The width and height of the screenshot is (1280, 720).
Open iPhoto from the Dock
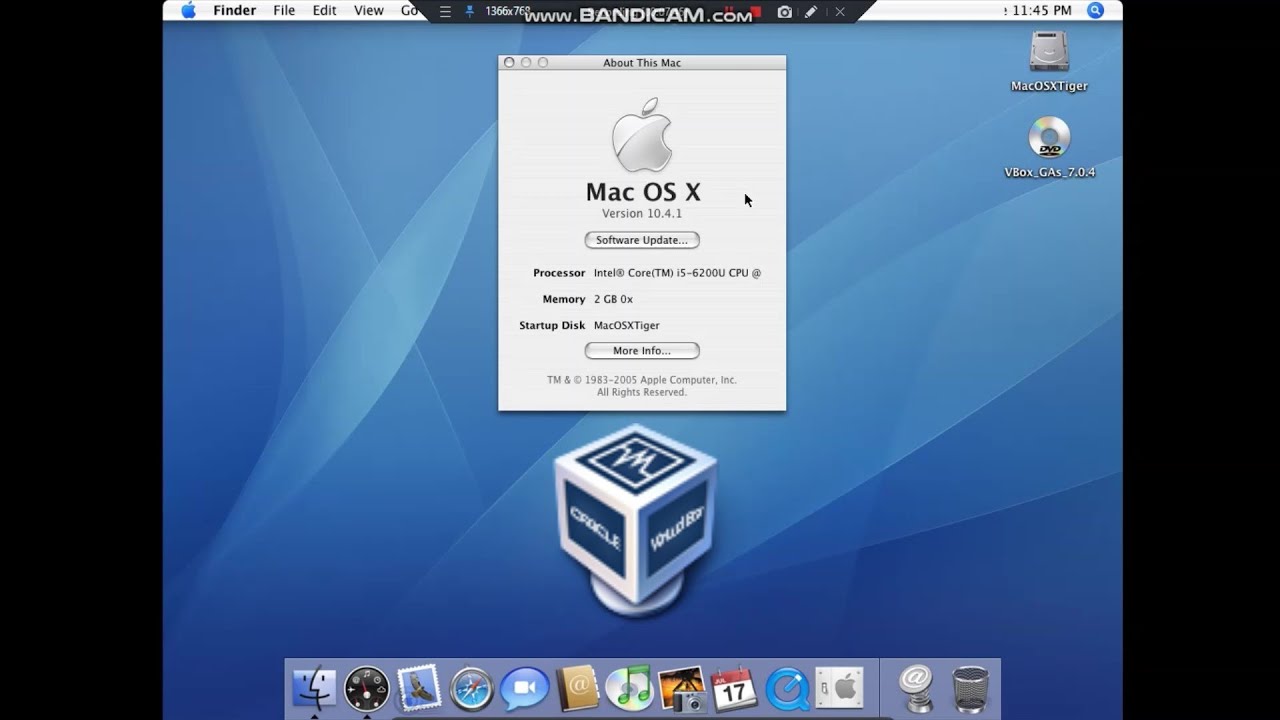[682, 689]
